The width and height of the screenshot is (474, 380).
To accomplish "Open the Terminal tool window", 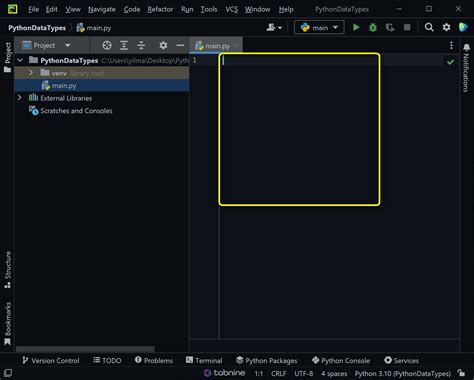I will click(204, 360).
